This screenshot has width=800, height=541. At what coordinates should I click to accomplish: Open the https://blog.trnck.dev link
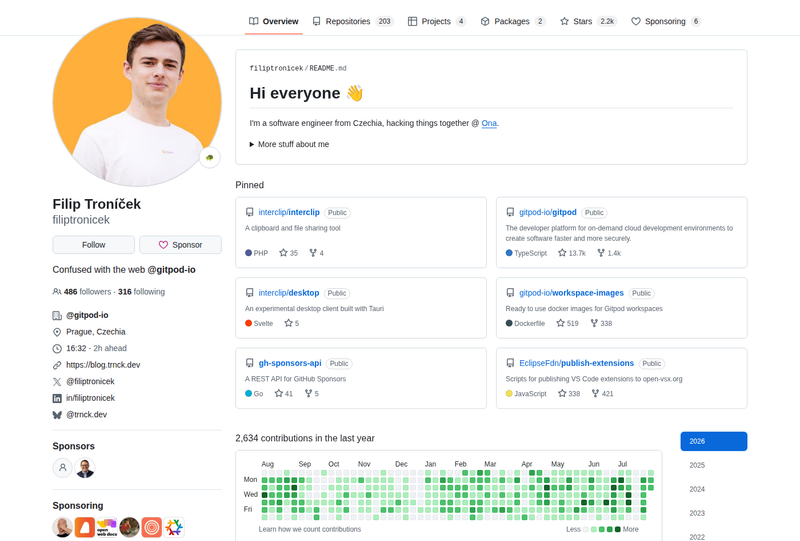click(103, 365)
